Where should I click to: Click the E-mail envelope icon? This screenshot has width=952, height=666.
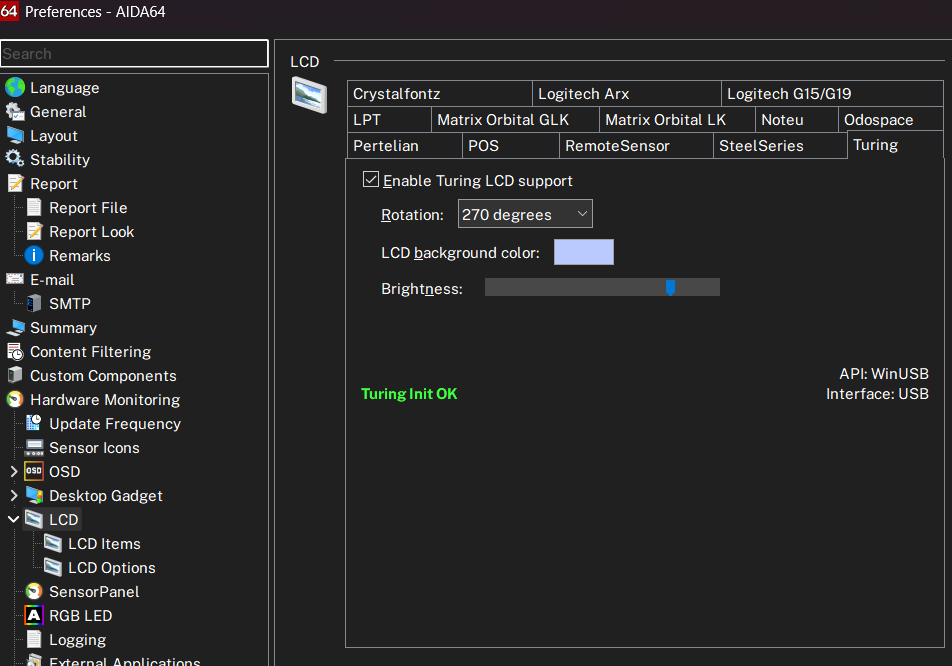15,279
